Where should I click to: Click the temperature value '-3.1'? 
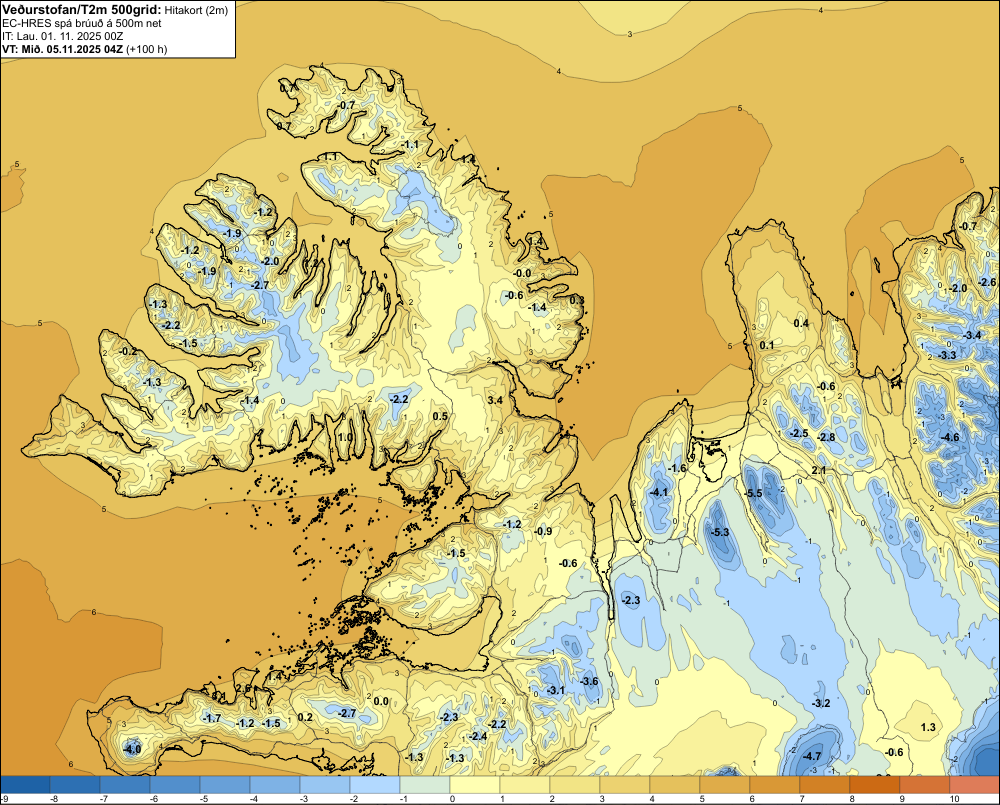[556, 690]
